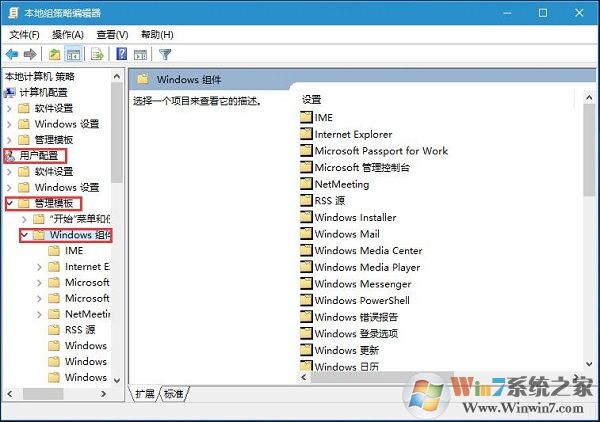
Task: Open Windows Mail folder
Action: (x=340, y=234)
